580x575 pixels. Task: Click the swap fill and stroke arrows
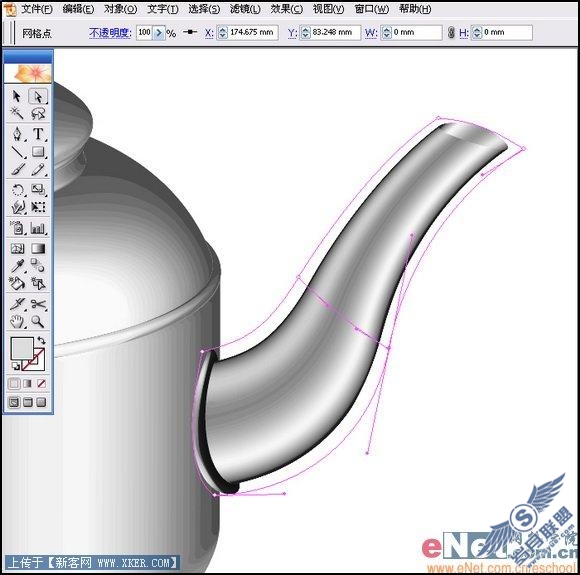(x=41, y=340)
